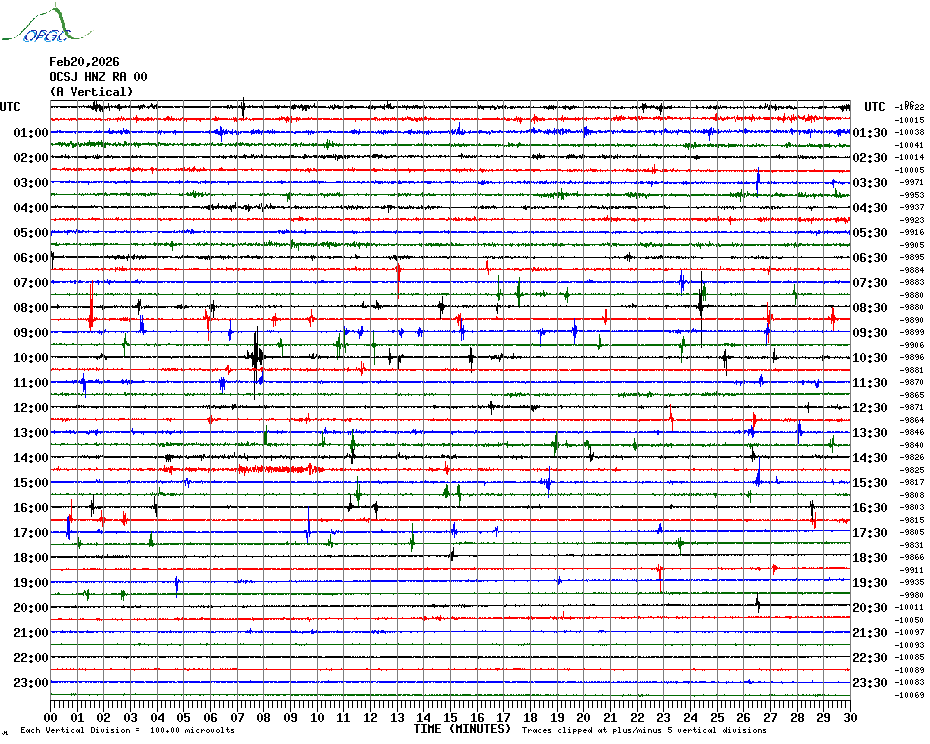
Task: Click the offset value -10069
Action: click(910, 695)
